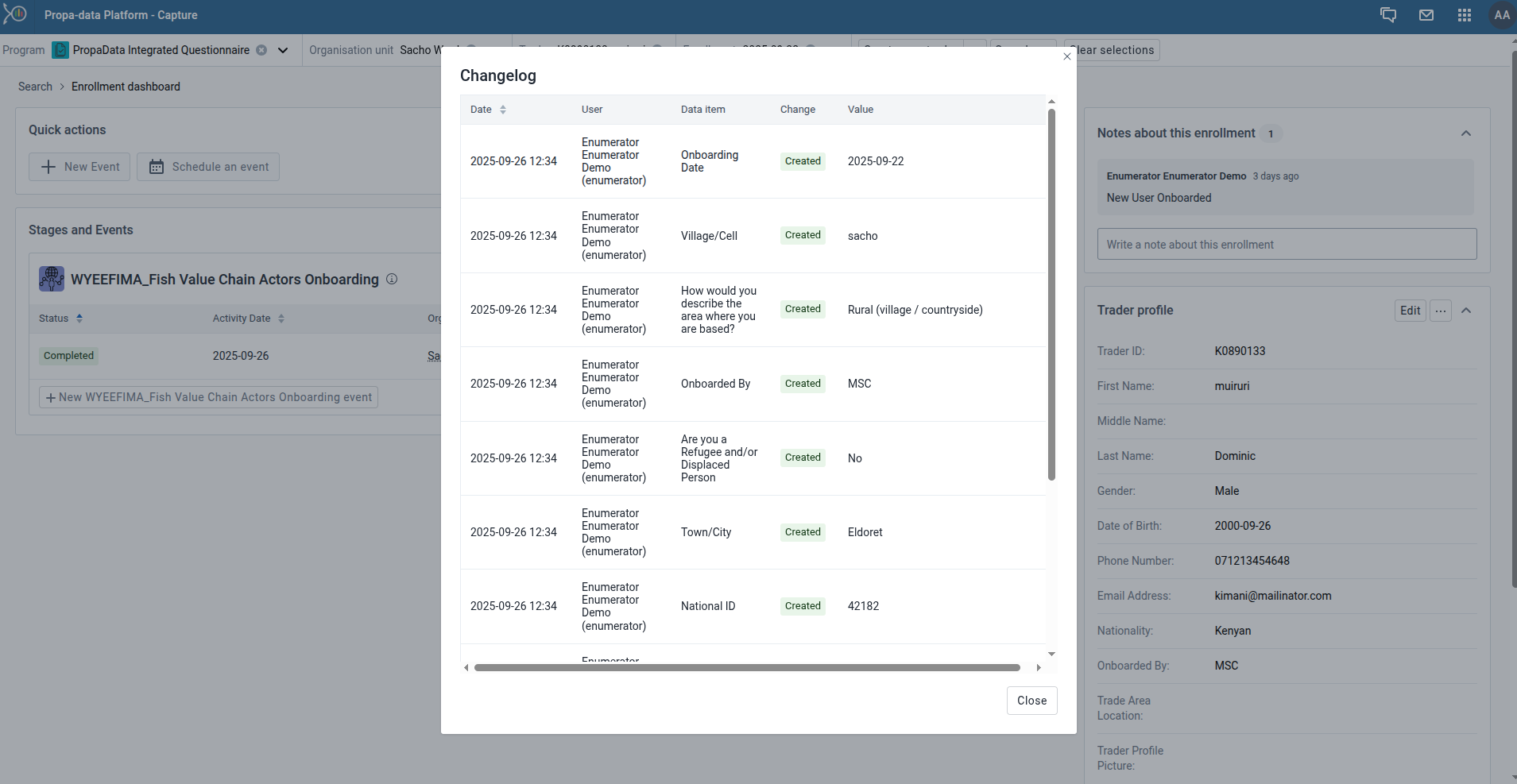Toggle sorting on the Status column
Image resolution: width=1517 pixels, height=784 pixels.
80,318
